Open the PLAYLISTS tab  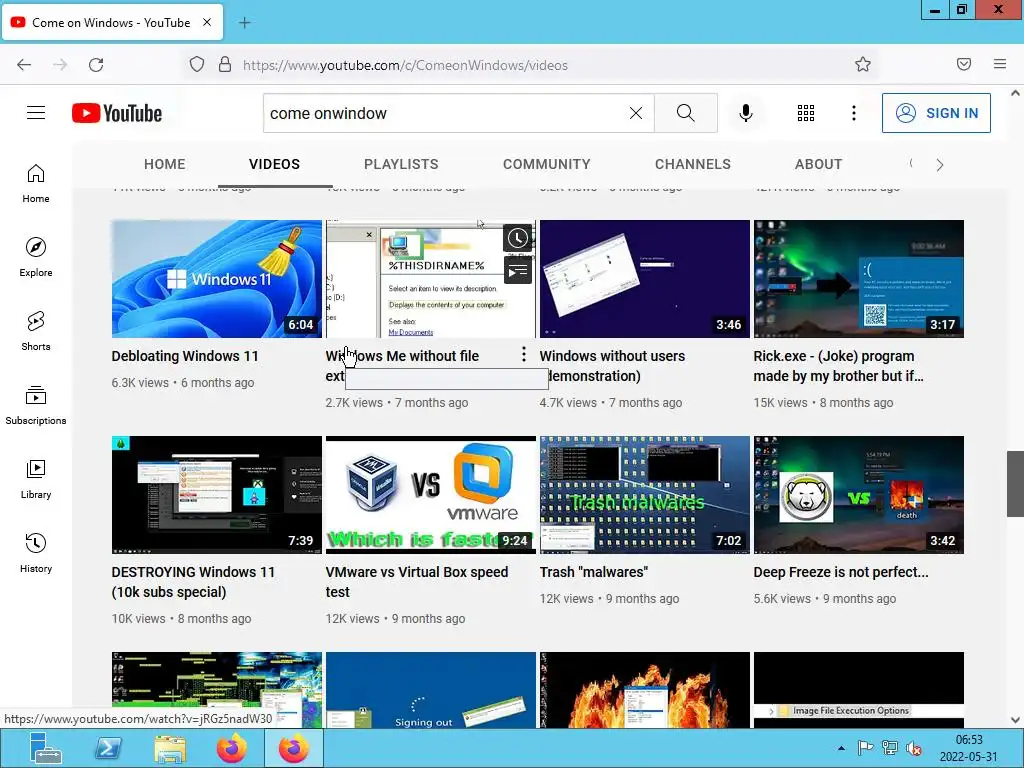coord(401,165)
